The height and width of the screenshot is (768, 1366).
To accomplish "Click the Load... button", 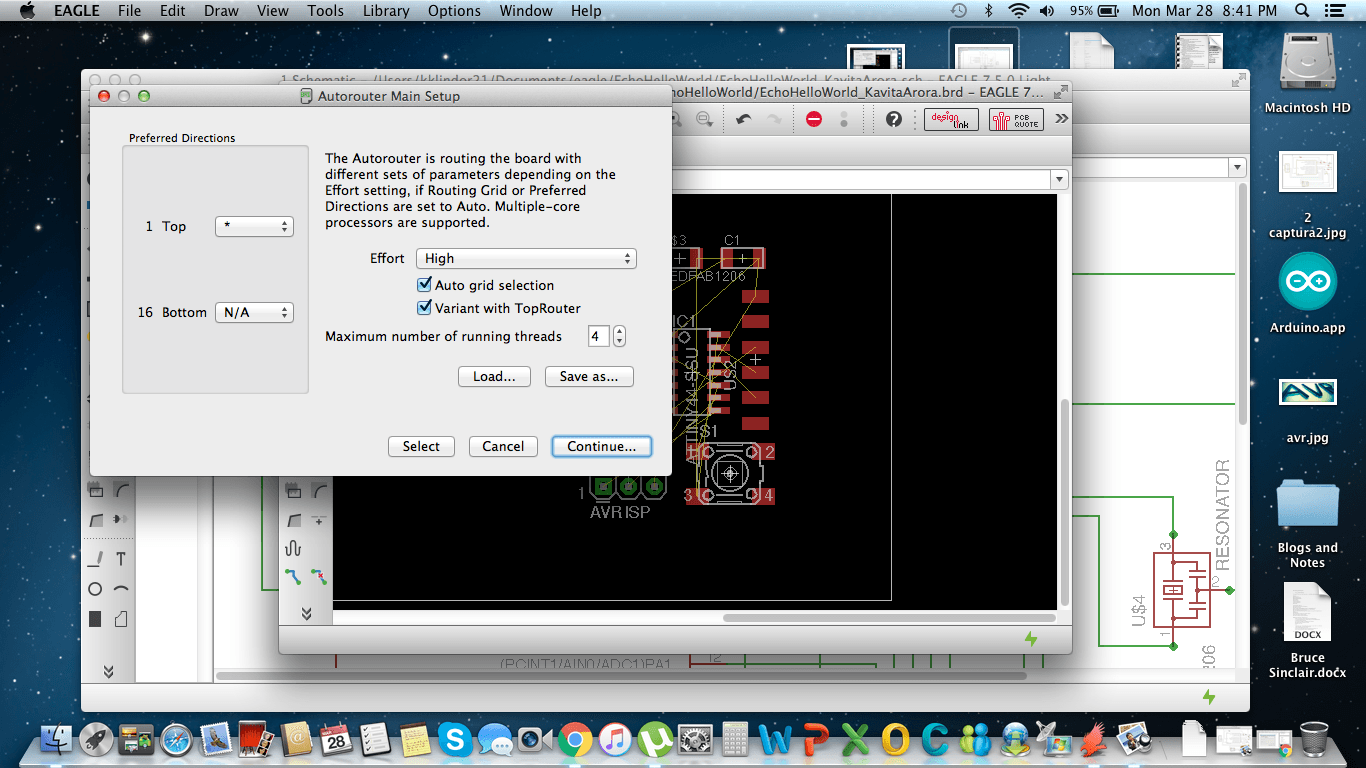I will pos(494,376).
